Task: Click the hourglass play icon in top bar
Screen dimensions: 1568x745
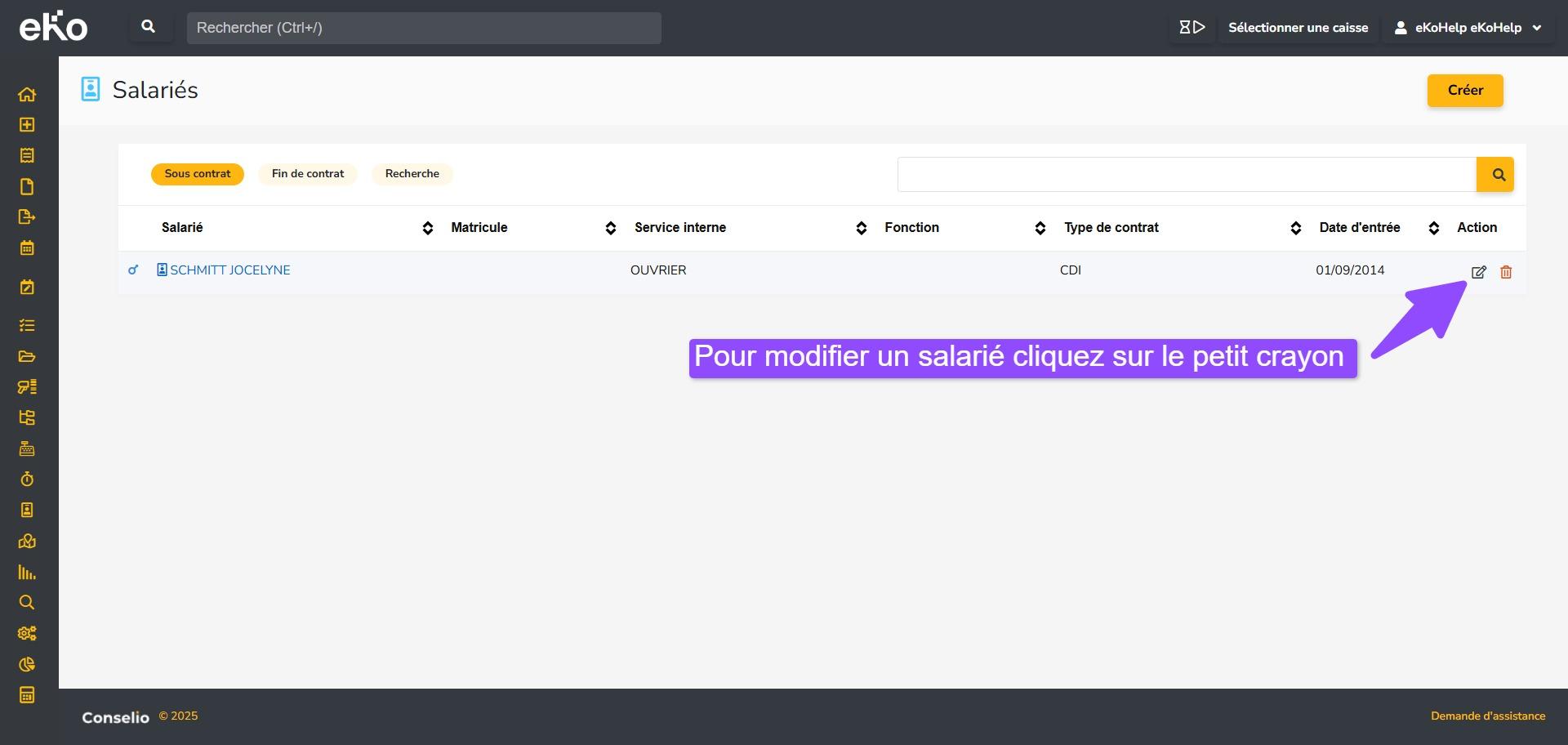Action: (x=1192, y=28)
